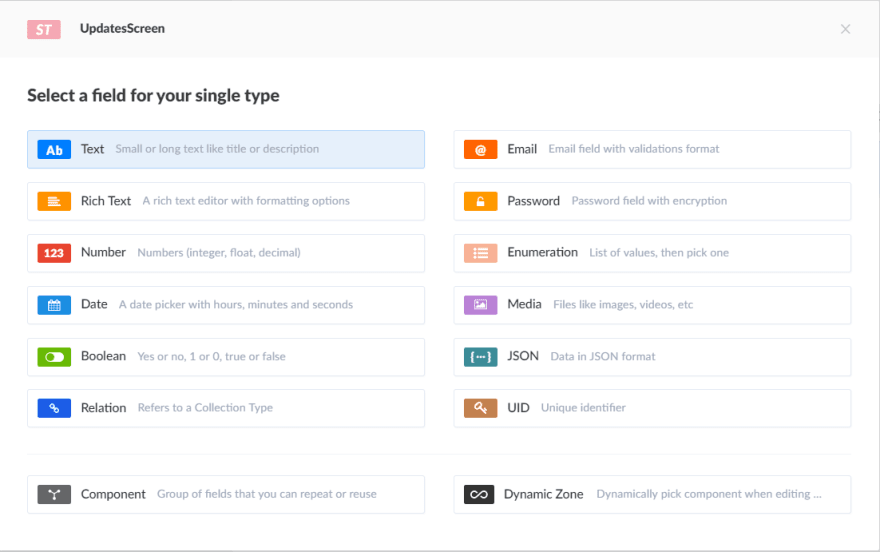Click 'Select a field for your single type' heading
This screenshot has height=552, width=880.
click(x=153, y=95)
